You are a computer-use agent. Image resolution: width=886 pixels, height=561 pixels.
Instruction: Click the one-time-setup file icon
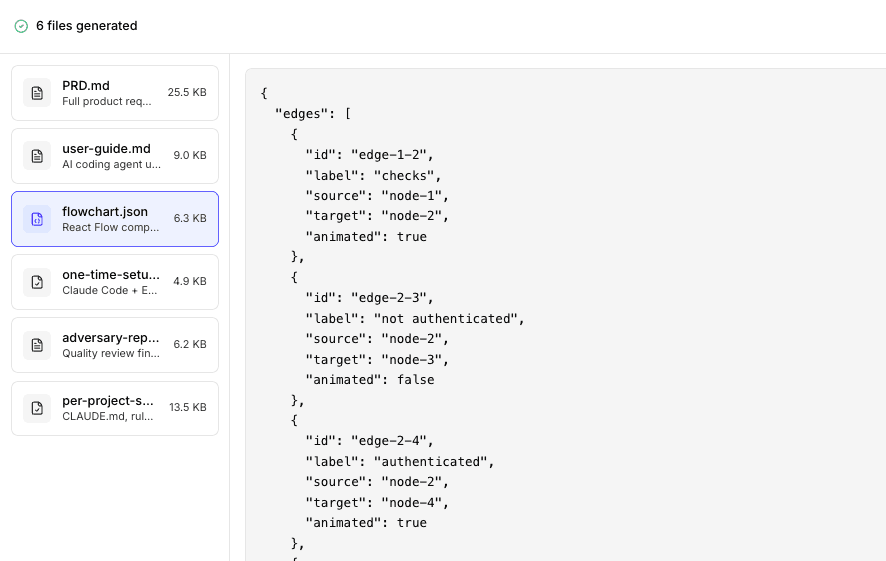pos(37,282)
